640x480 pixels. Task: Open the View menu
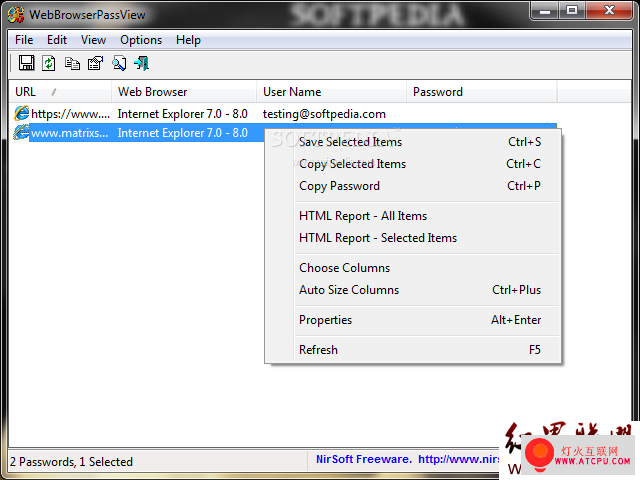93,40
